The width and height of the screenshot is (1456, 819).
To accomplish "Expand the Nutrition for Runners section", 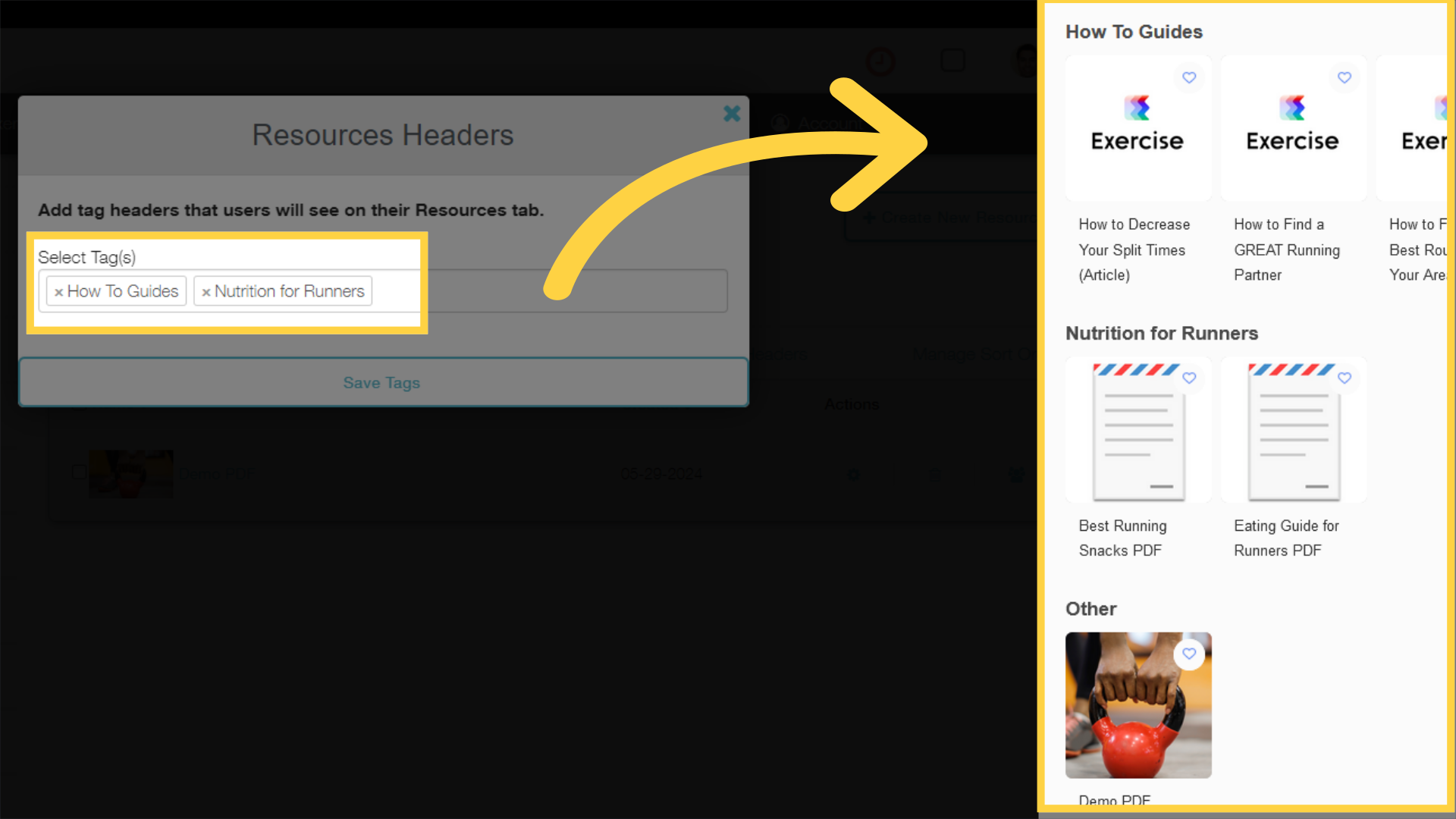I will [1161, 333].
